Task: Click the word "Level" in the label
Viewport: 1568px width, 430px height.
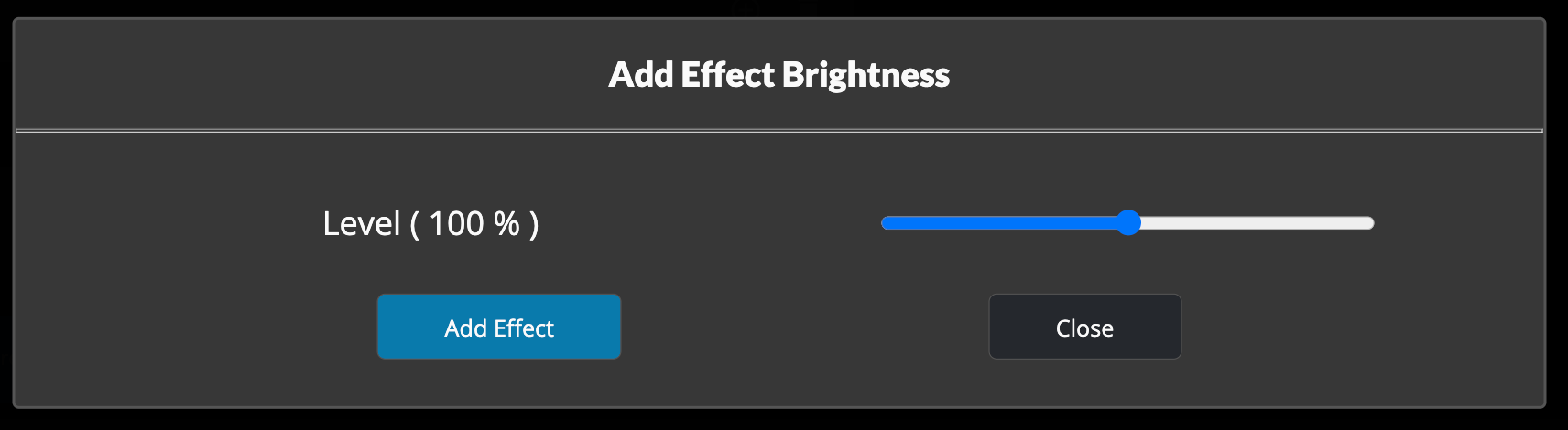Action: pyautogui.click(x=362, y=224)
